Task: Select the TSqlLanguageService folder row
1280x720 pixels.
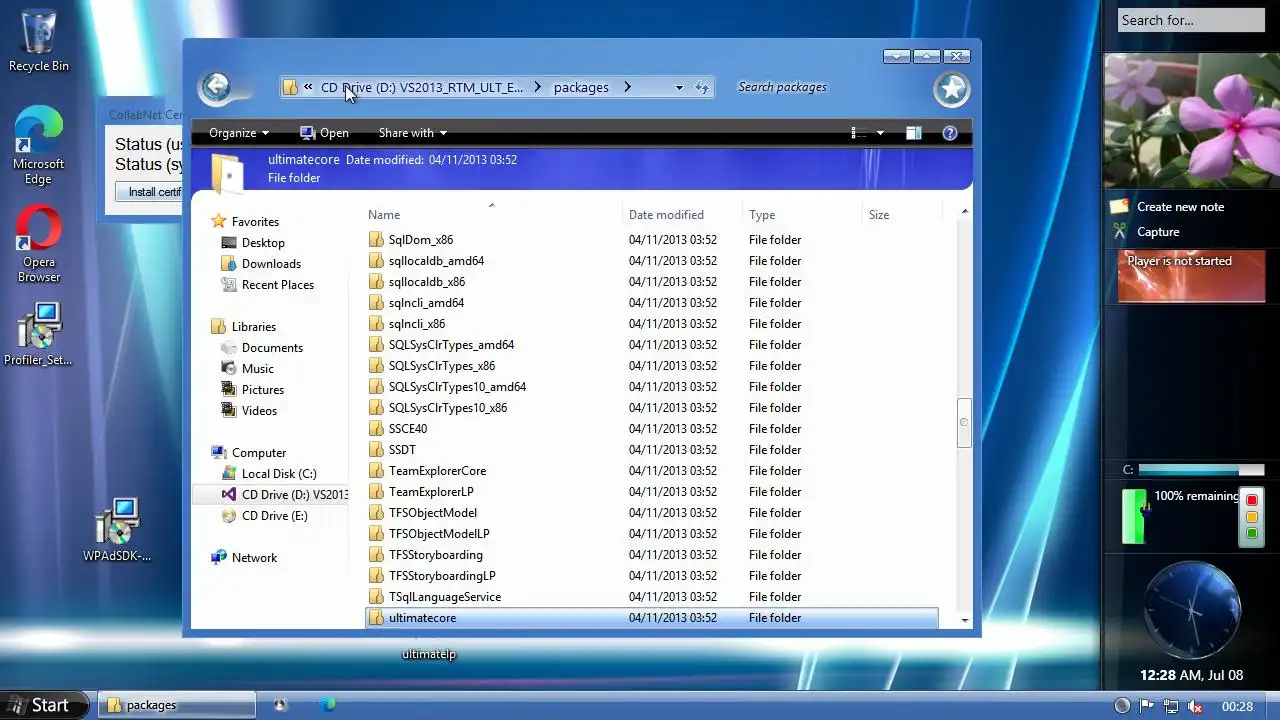Action: pyautogui.click(x=651, y=597)
